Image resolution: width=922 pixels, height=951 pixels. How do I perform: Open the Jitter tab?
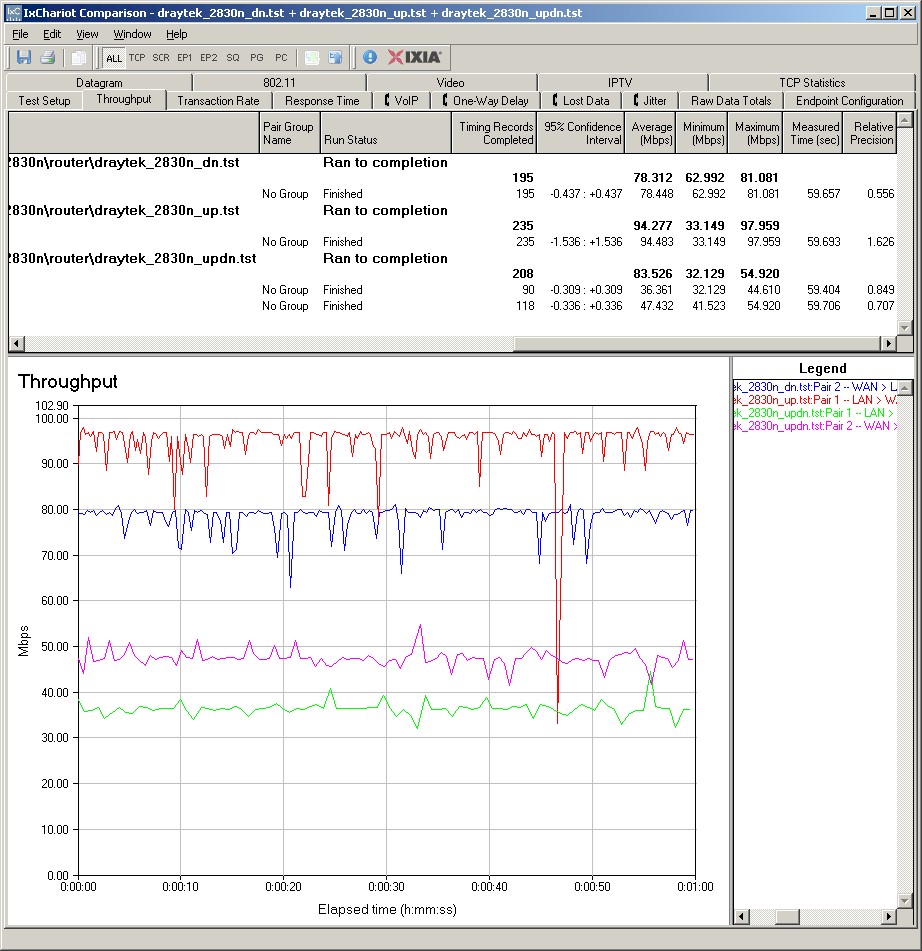[650, 101]
